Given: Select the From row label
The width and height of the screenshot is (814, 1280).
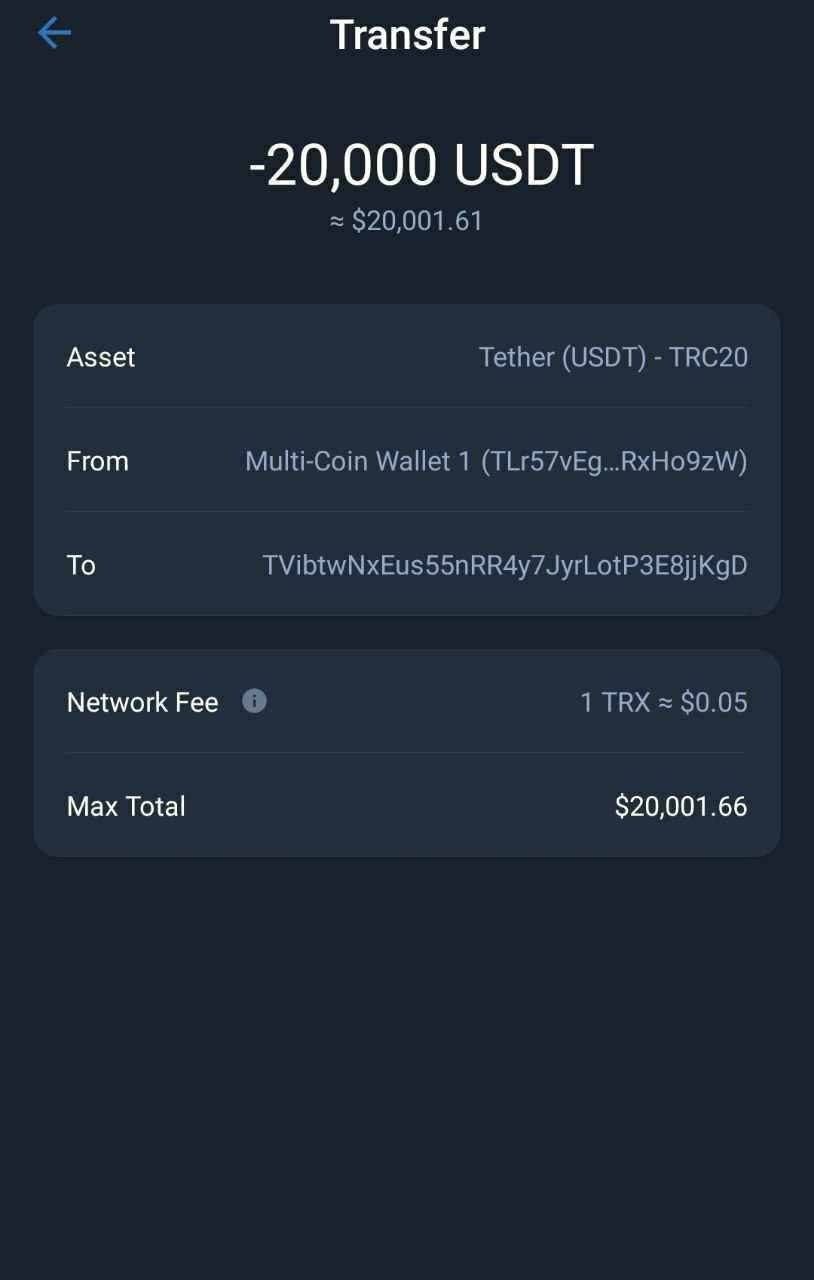Looking at the screenshot, I should [97, 461].
